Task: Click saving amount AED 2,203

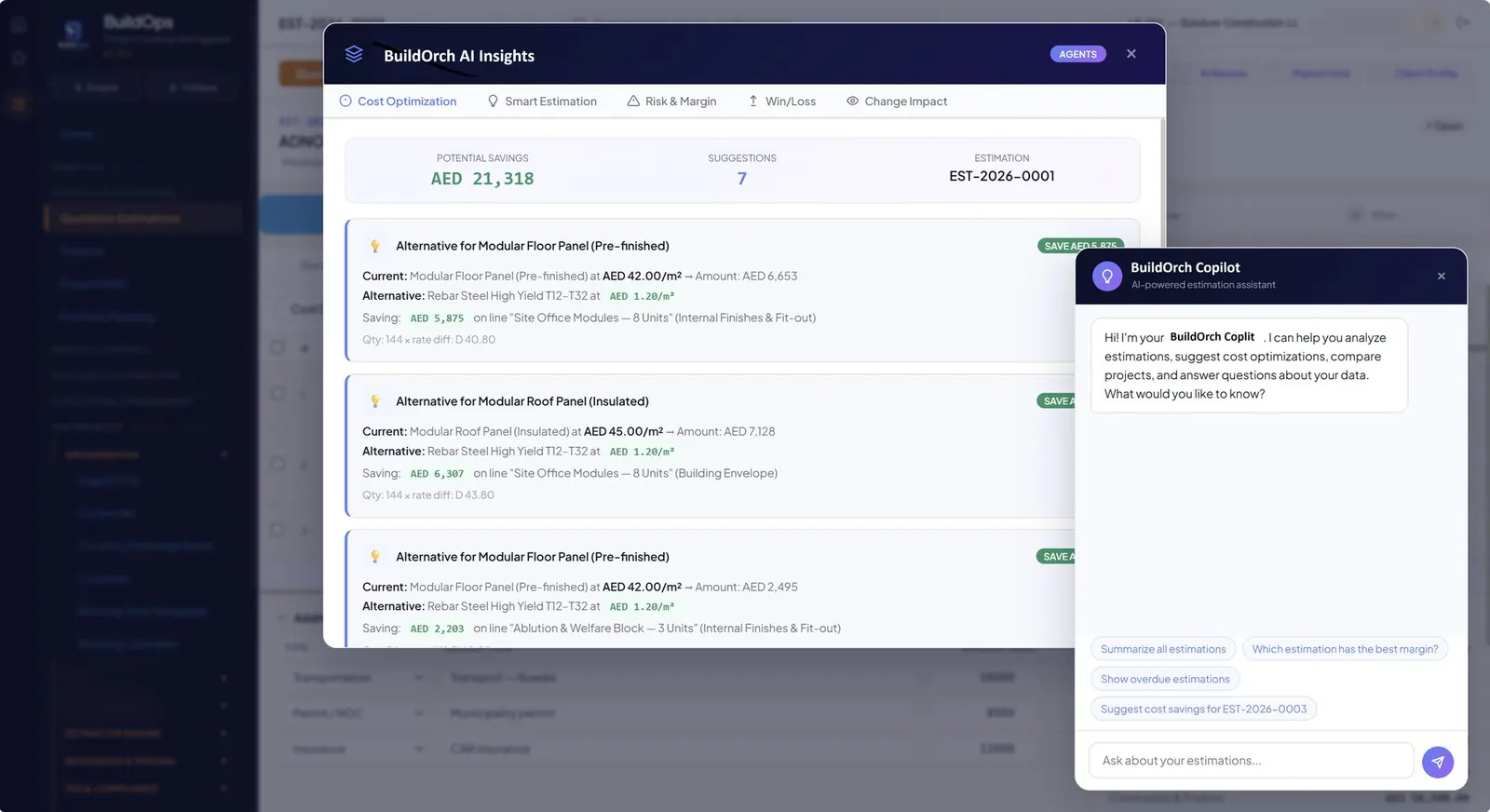Action: (437, 629)
